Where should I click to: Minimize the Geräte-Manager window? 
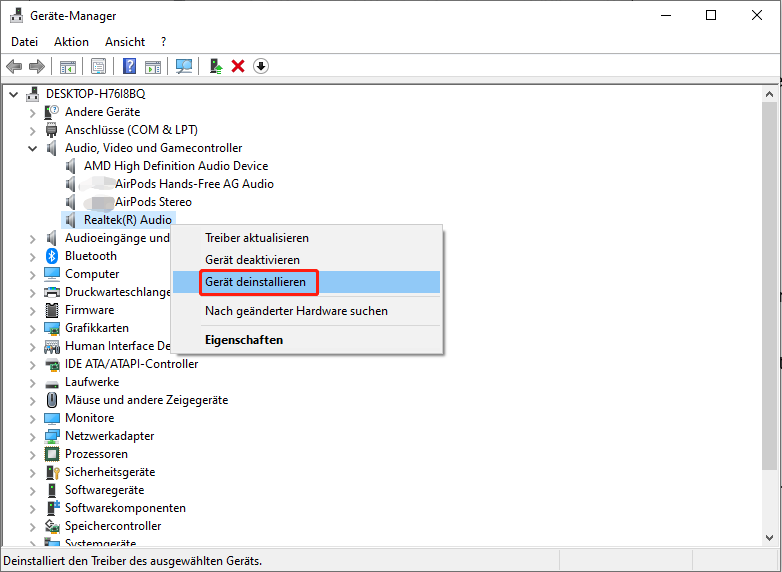666,15
